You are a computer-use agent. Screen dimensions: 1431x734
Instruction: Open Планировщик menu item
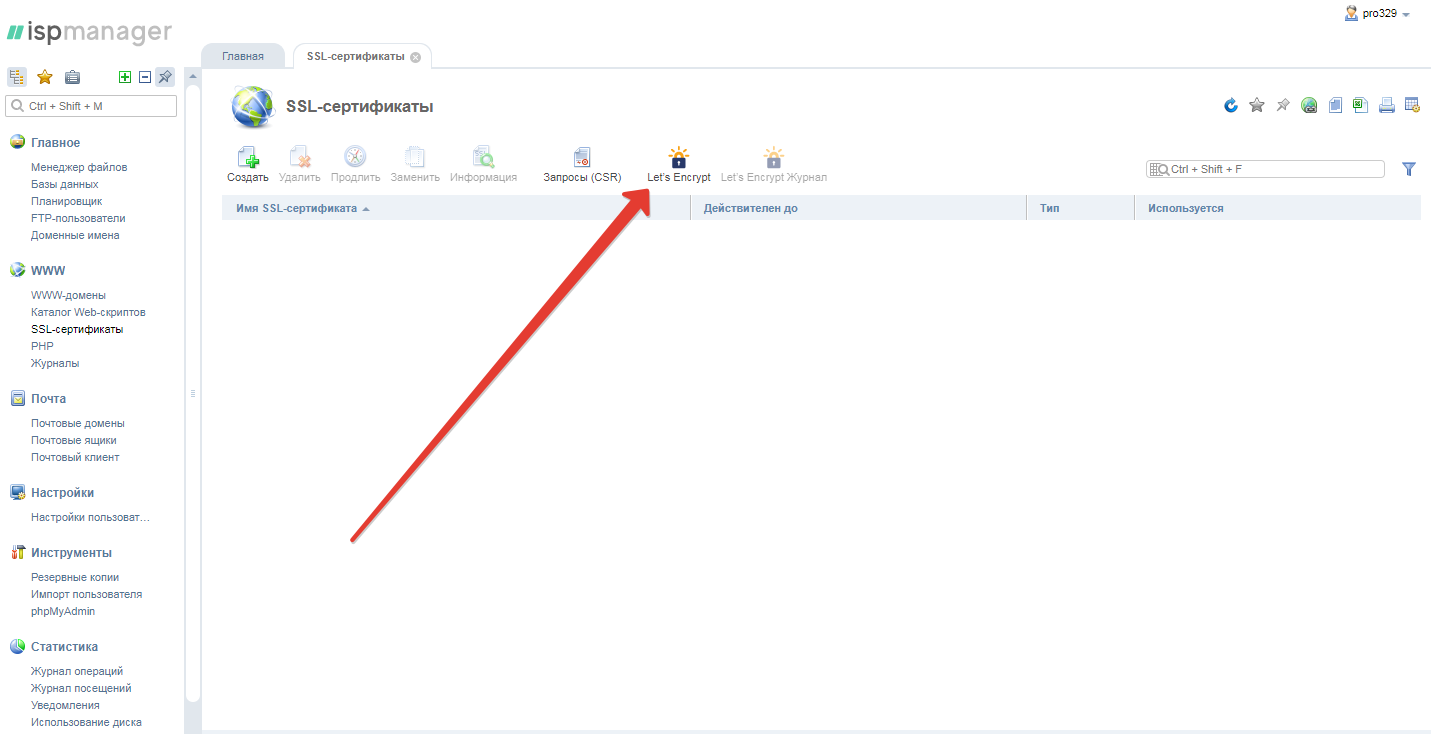click(x=66, y=201)
